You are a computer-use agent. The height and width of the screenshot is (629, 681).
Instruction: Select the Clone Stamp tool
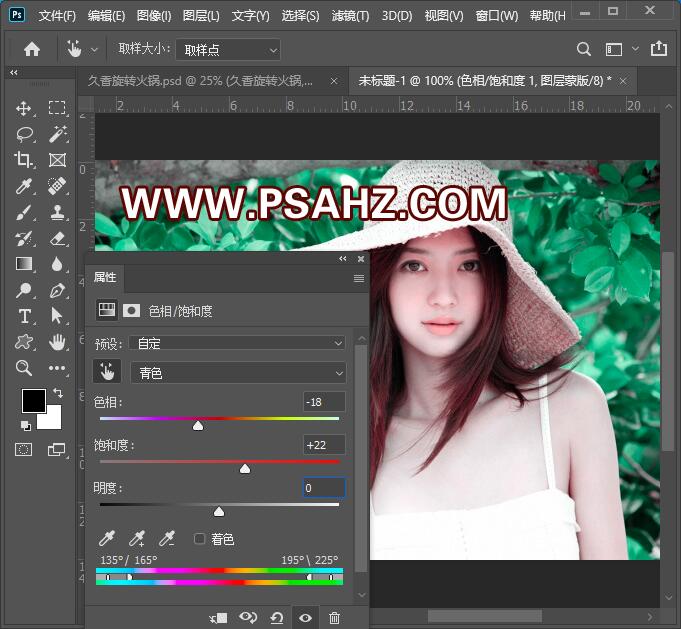tap(57, 212)
